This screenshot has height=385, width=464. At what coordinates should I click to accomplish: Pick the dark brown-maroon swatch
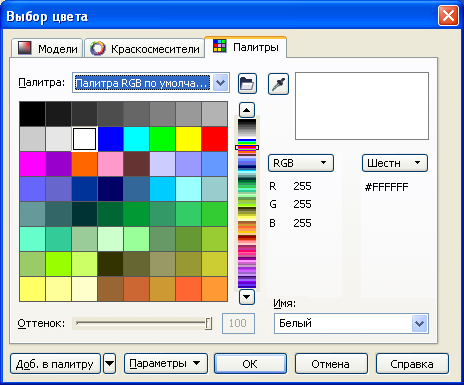[x=137, y=164]
